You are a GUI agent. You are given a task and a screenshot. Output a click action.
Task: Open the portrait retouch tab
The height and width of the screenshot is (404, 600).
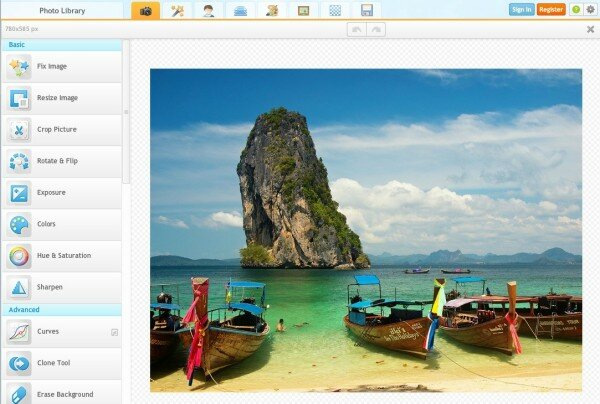(209, 10)
